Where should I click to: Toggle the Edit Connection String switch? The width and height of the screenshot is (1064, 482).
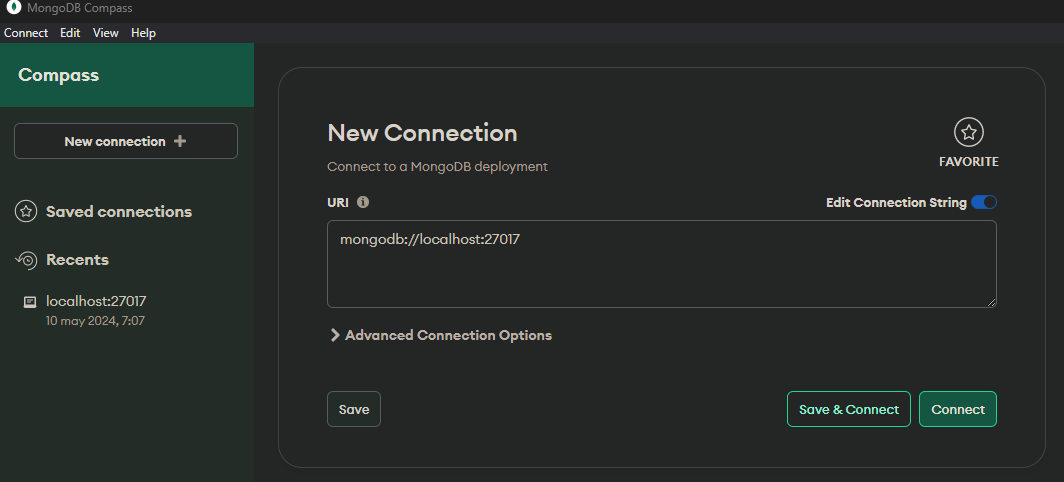(x=984, y=202)
